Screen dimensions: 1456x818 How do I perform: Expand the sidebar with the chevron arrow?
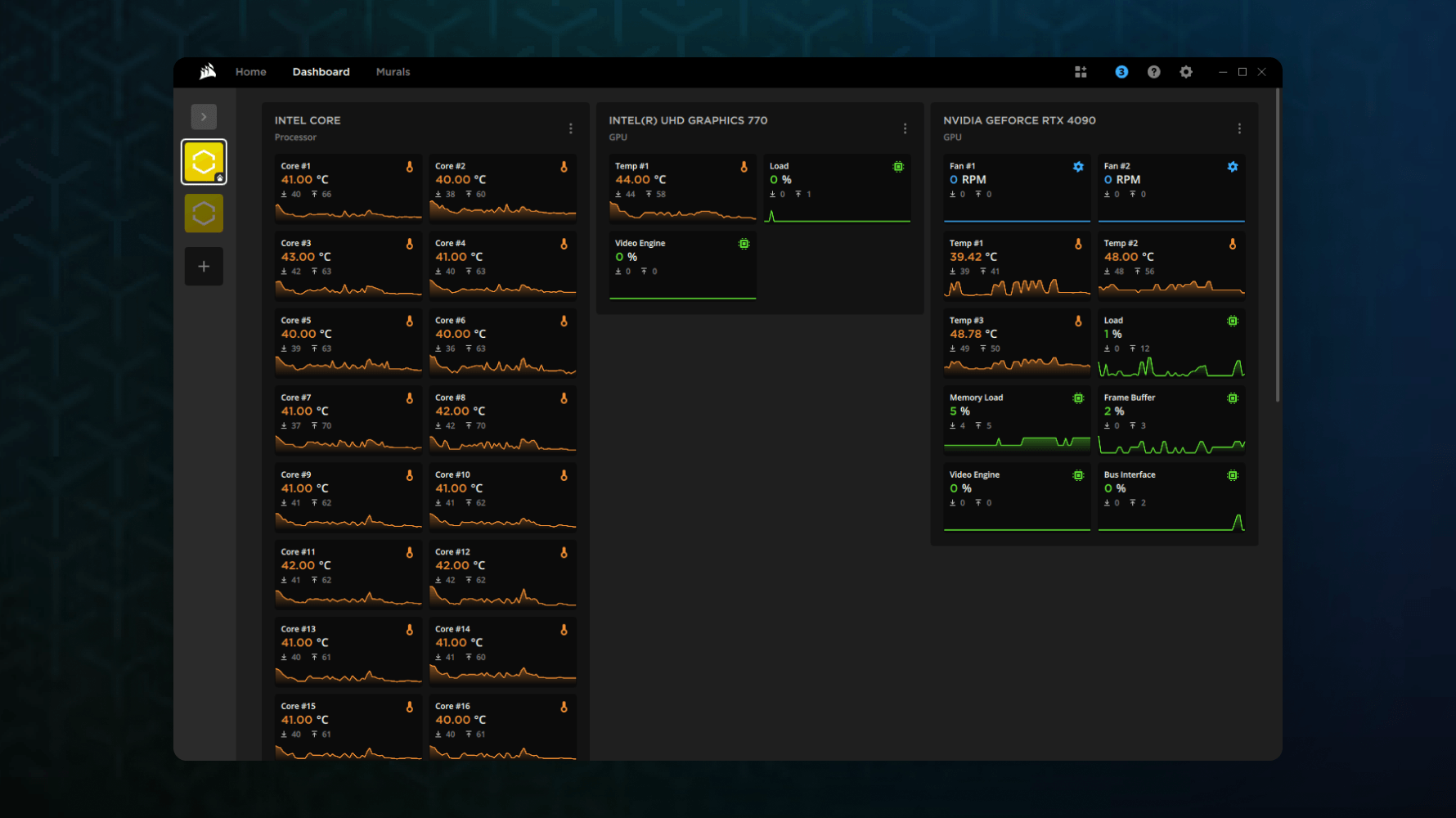204,117
